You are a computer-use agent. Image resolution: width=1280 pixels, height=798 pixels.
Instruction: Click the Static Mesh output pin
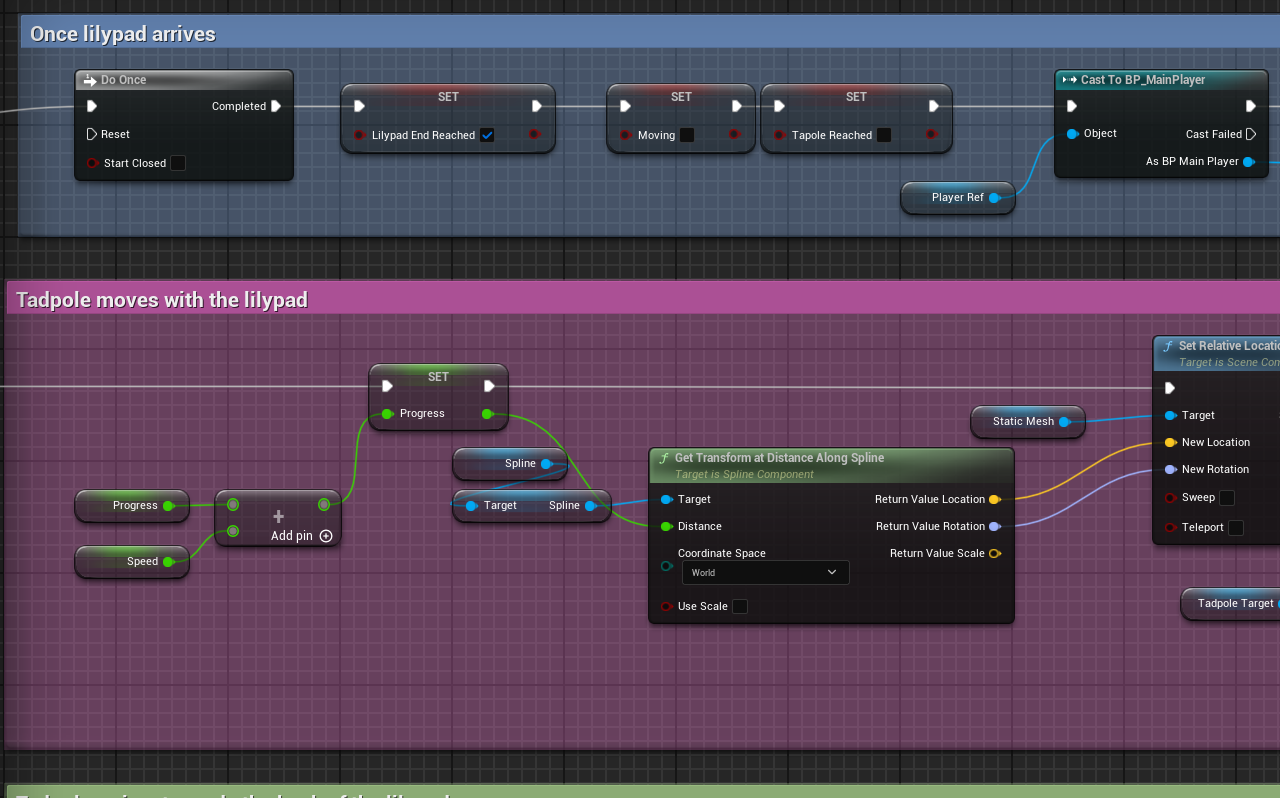[1065, 422]
